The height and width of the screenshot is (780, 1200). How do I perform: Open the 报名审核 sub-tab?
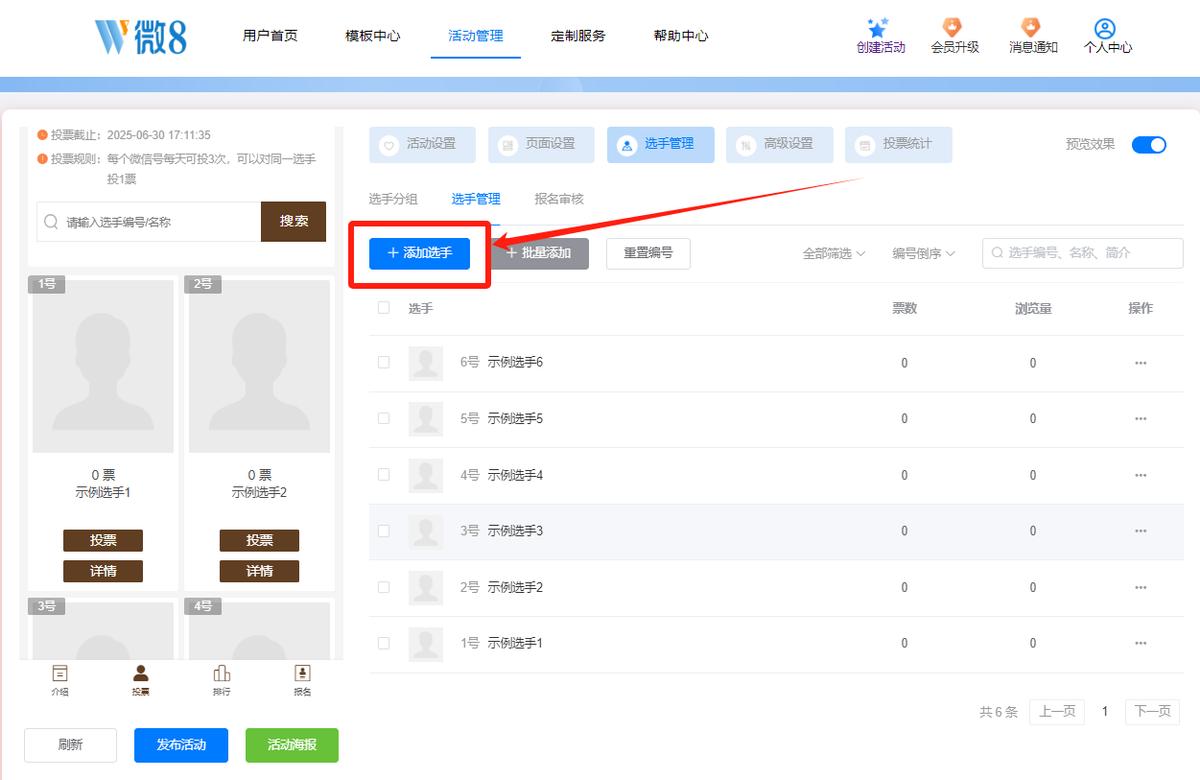point(559,199)
